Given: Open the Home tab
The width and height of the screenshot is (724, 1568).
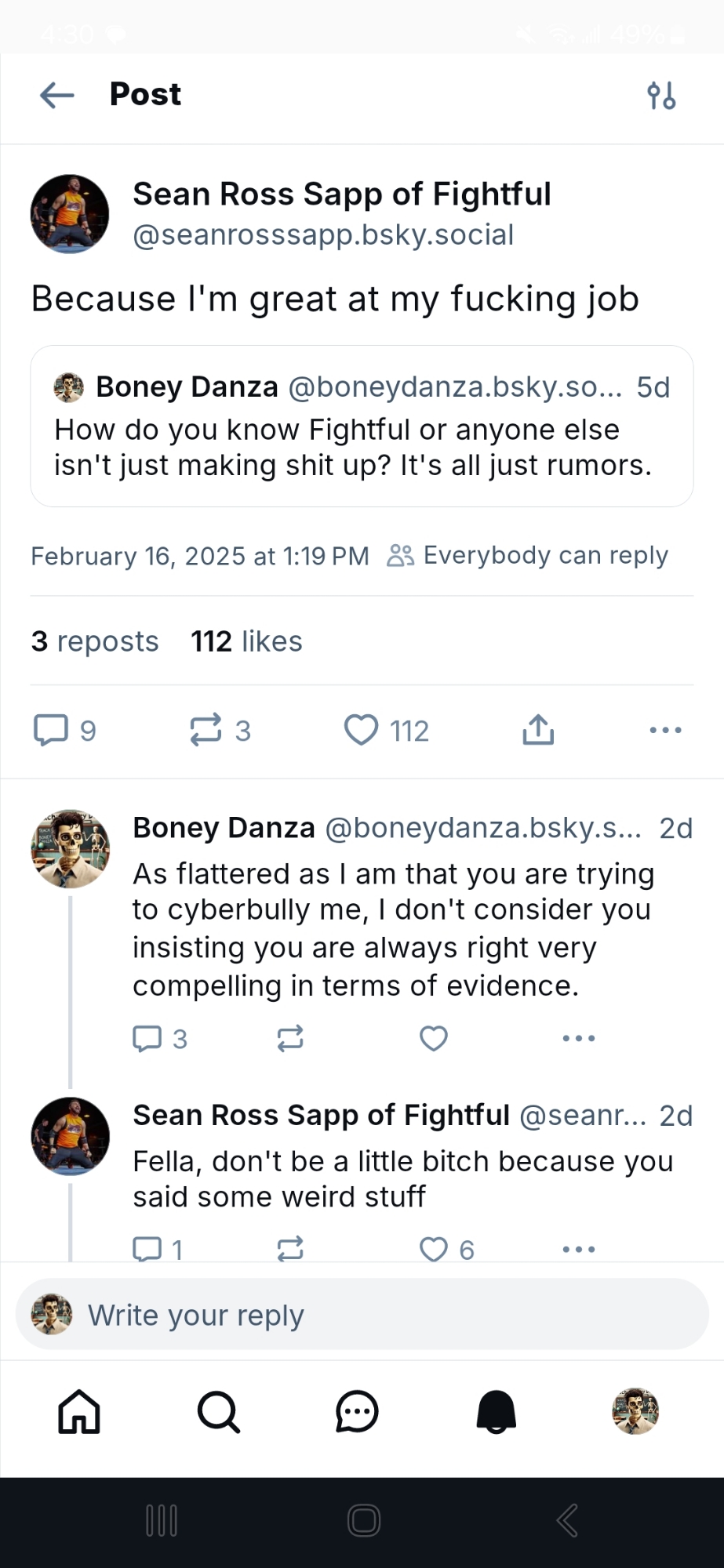Looking at the screenshot, I should pos(79,1411).
